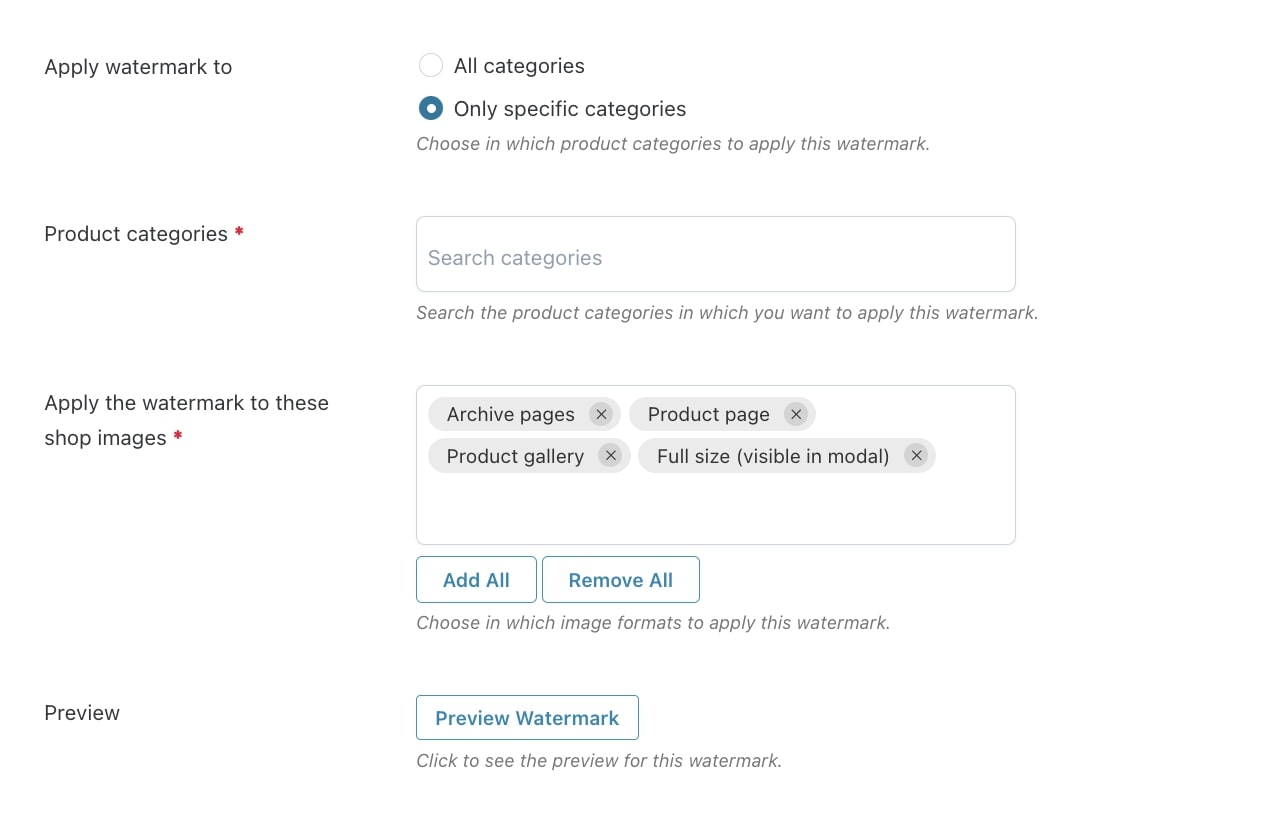The image size is (1264, 826).
Task: Click the Product page tag label
Action: (709, 414)
